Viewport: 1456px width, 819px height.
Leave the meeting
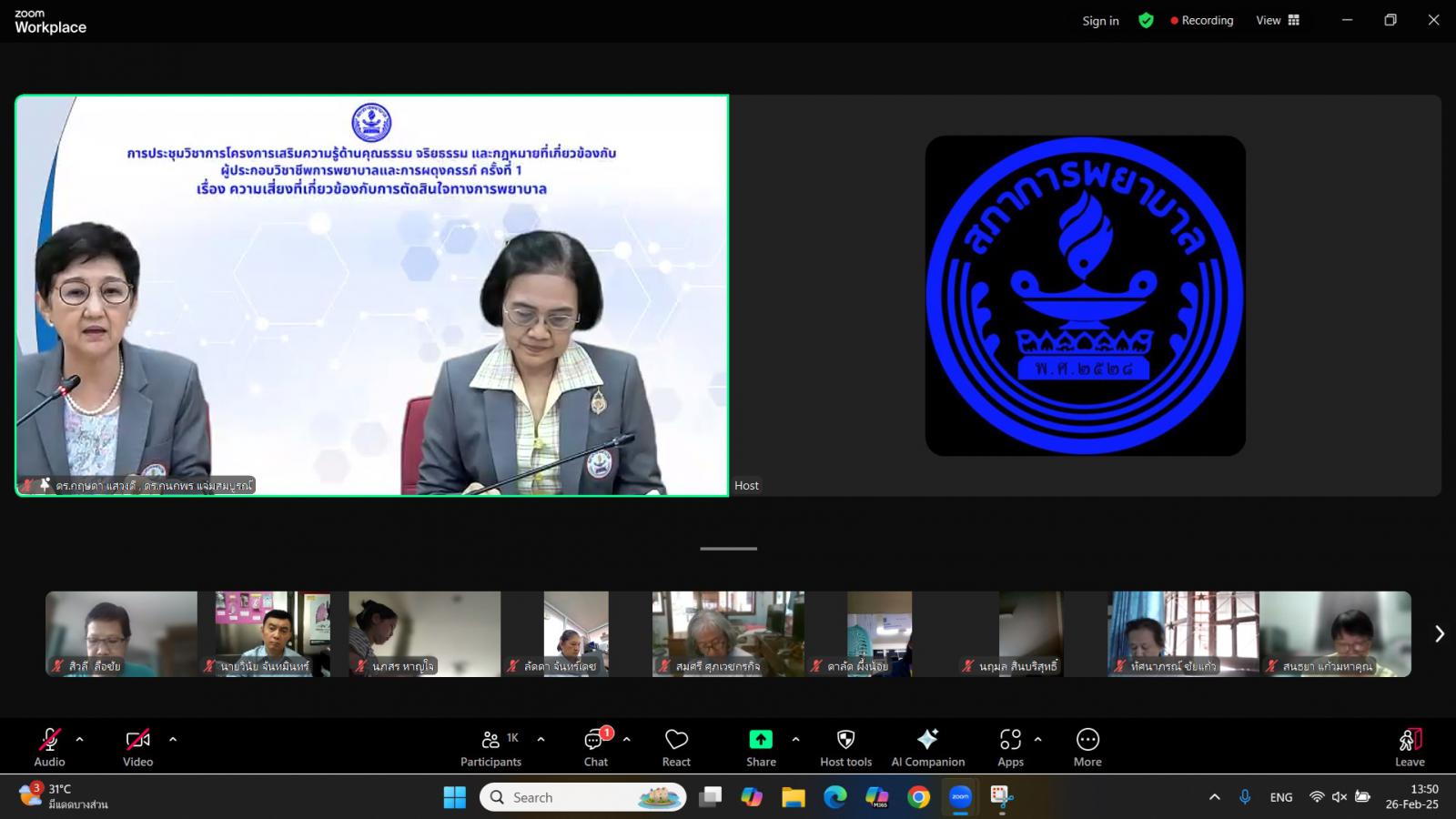pos(1410,747)
